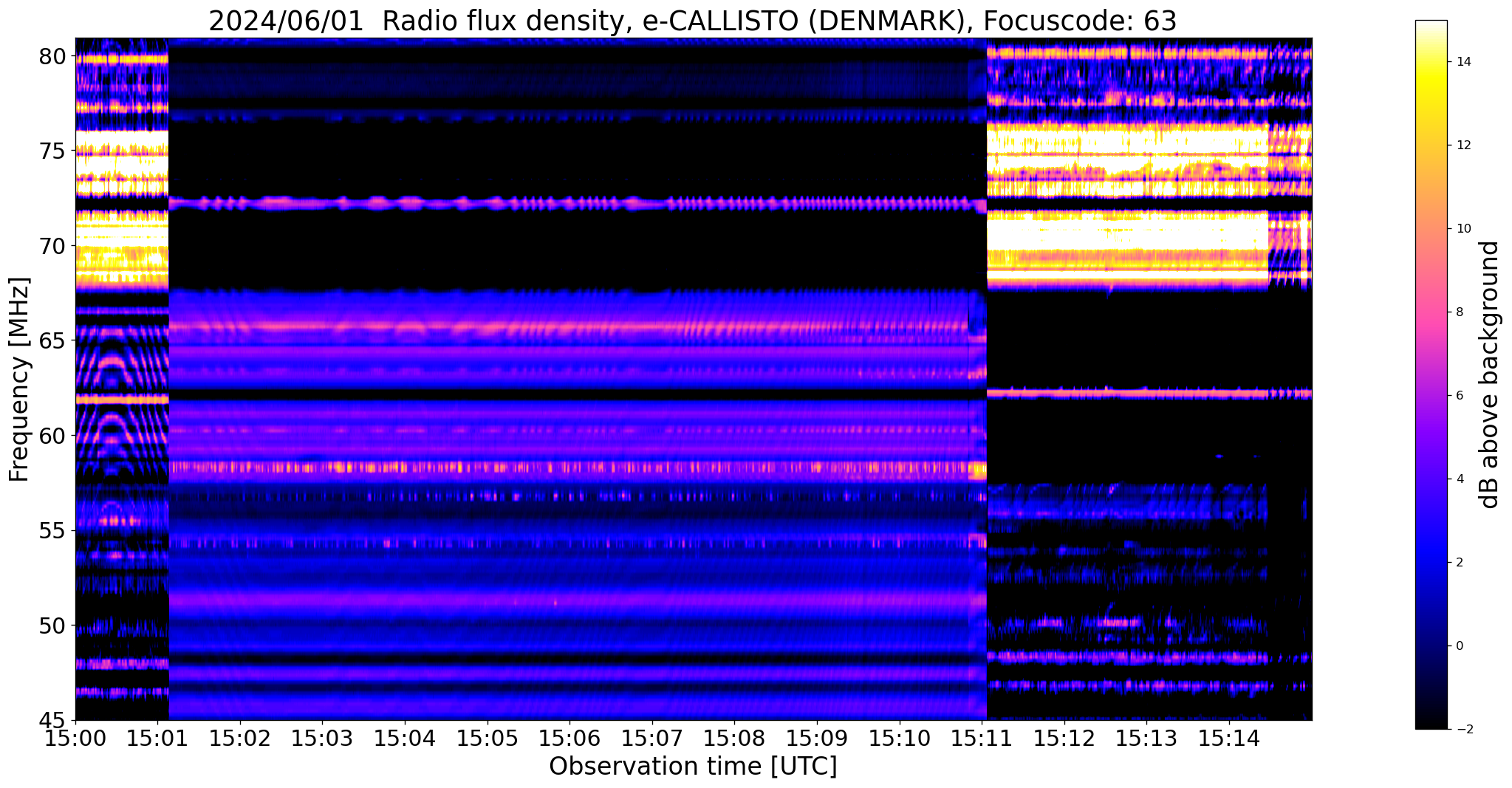Click the 15:06 time tick label

(x=570, y=739)
